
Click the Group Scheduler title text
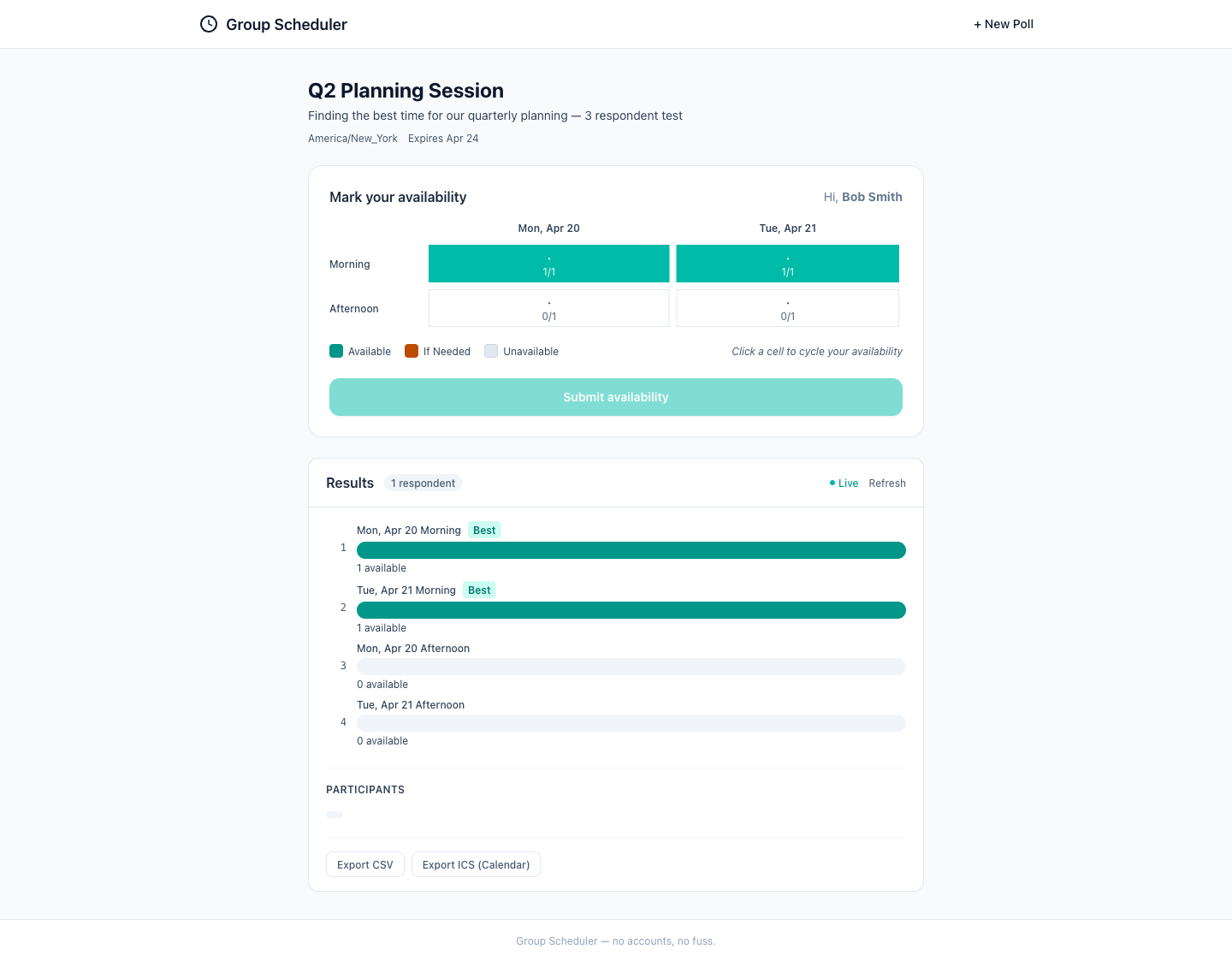(x=287, y=25)
